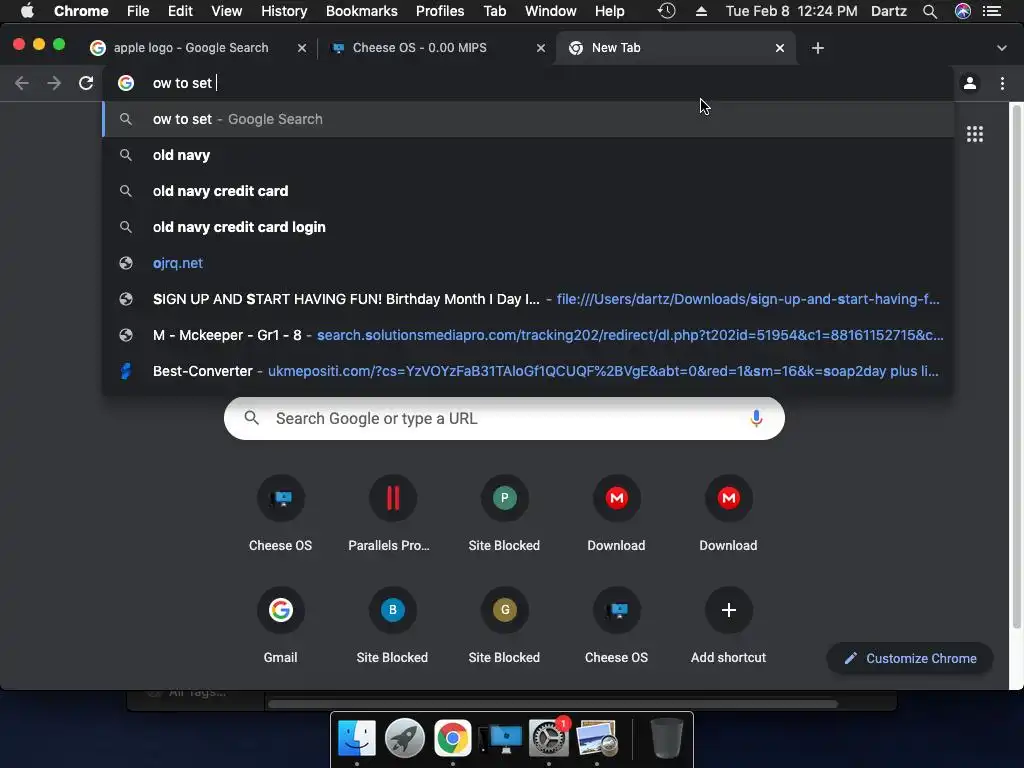Select the 'old navy' suggestion
Image resolution: width=1024 pixels, height=768 pixels.
[x=528, y=155]
